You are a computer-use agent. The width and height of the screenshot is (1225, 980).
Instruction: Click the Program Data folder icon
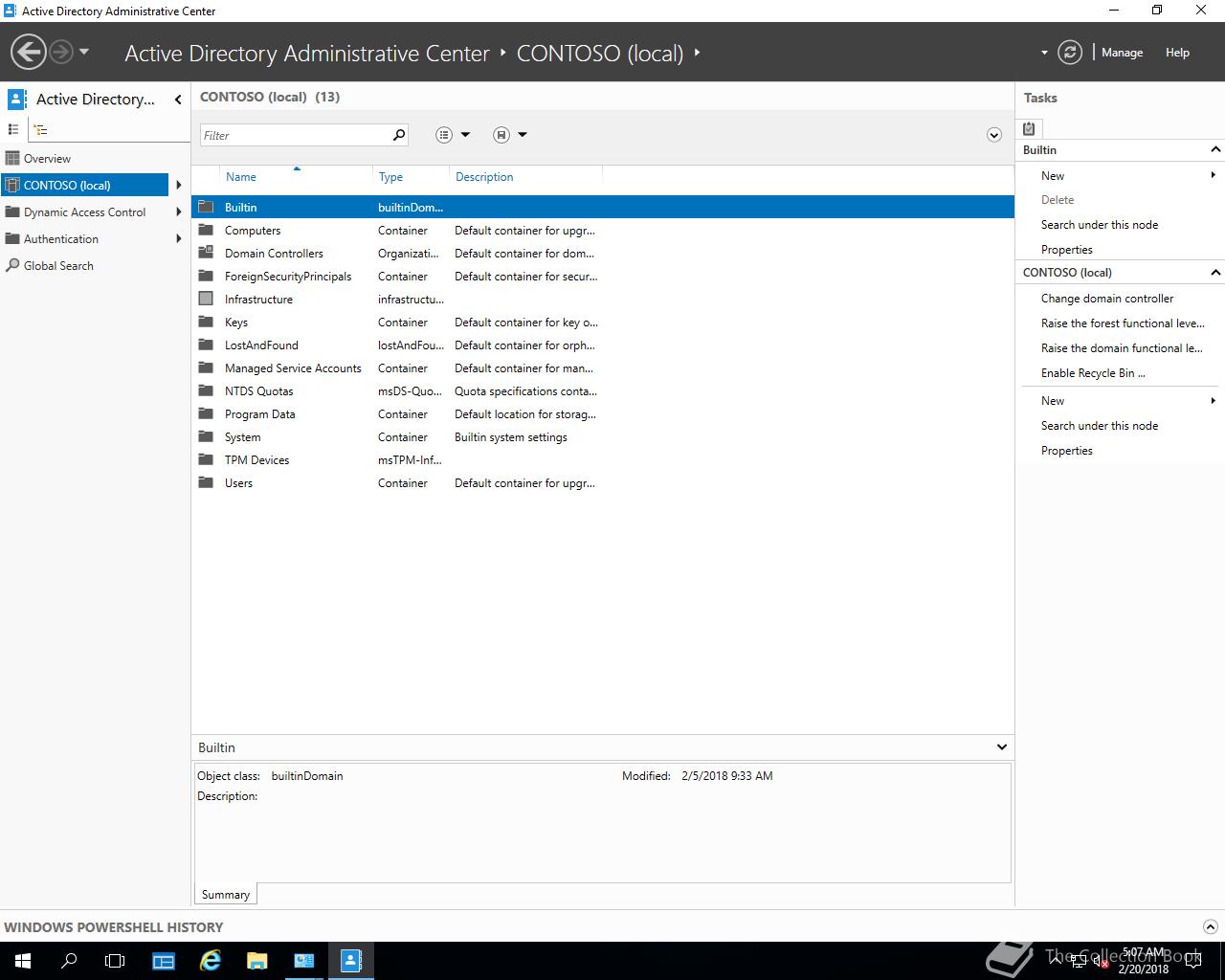206,413
